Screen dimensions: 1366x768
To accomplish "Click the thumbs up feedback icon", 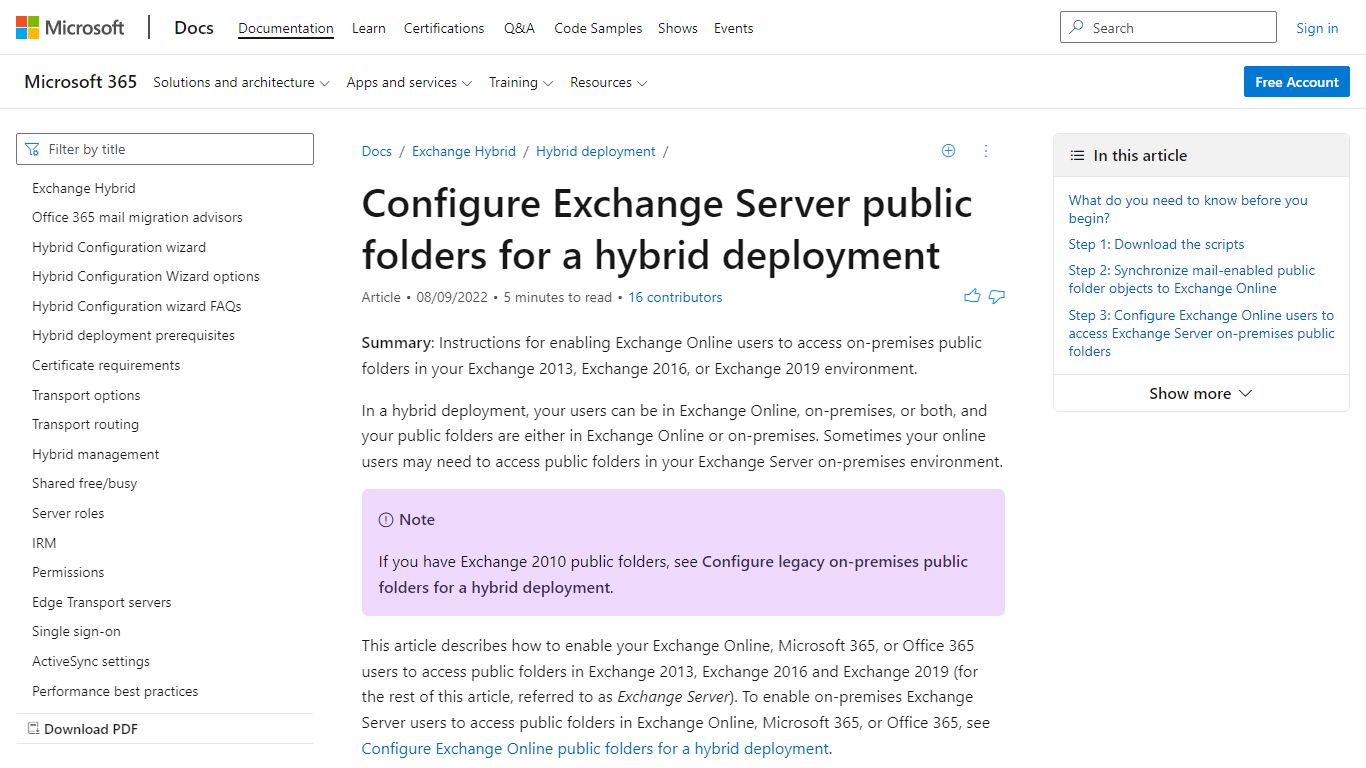I will click(x=972, y=296).
